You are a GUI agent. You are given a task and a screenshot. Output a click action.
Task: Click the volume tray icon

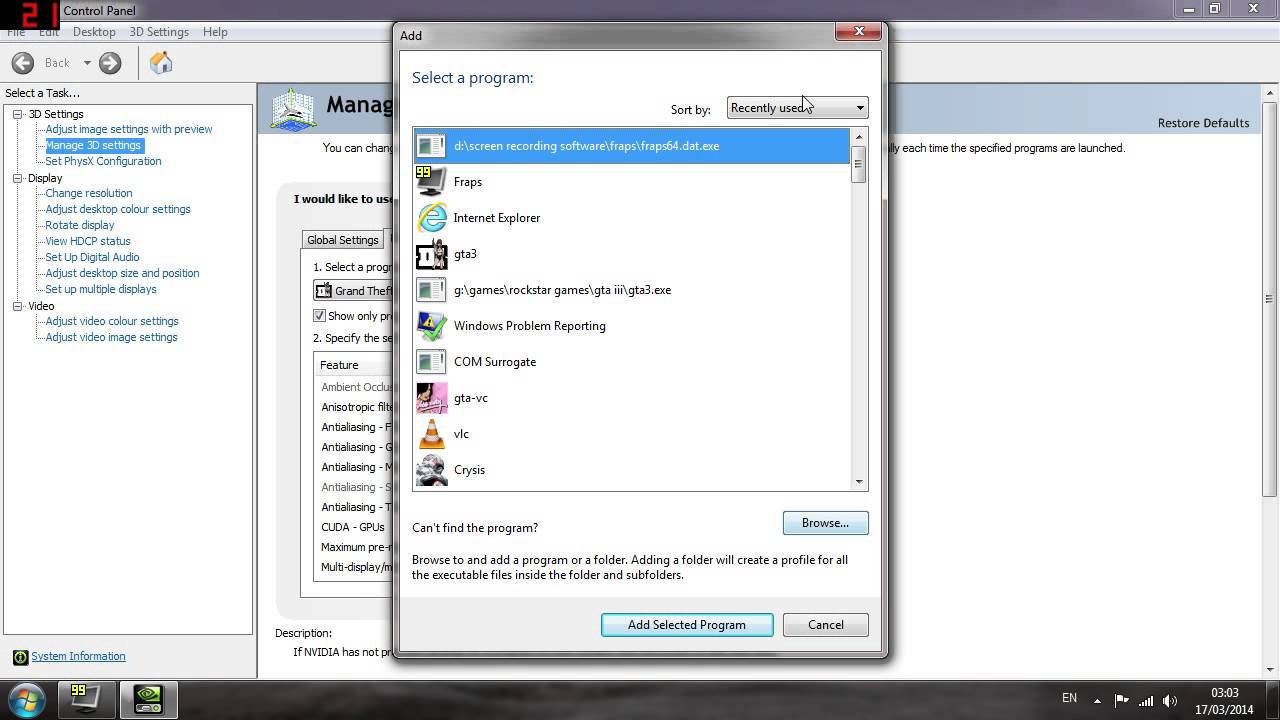(1170, 700)
